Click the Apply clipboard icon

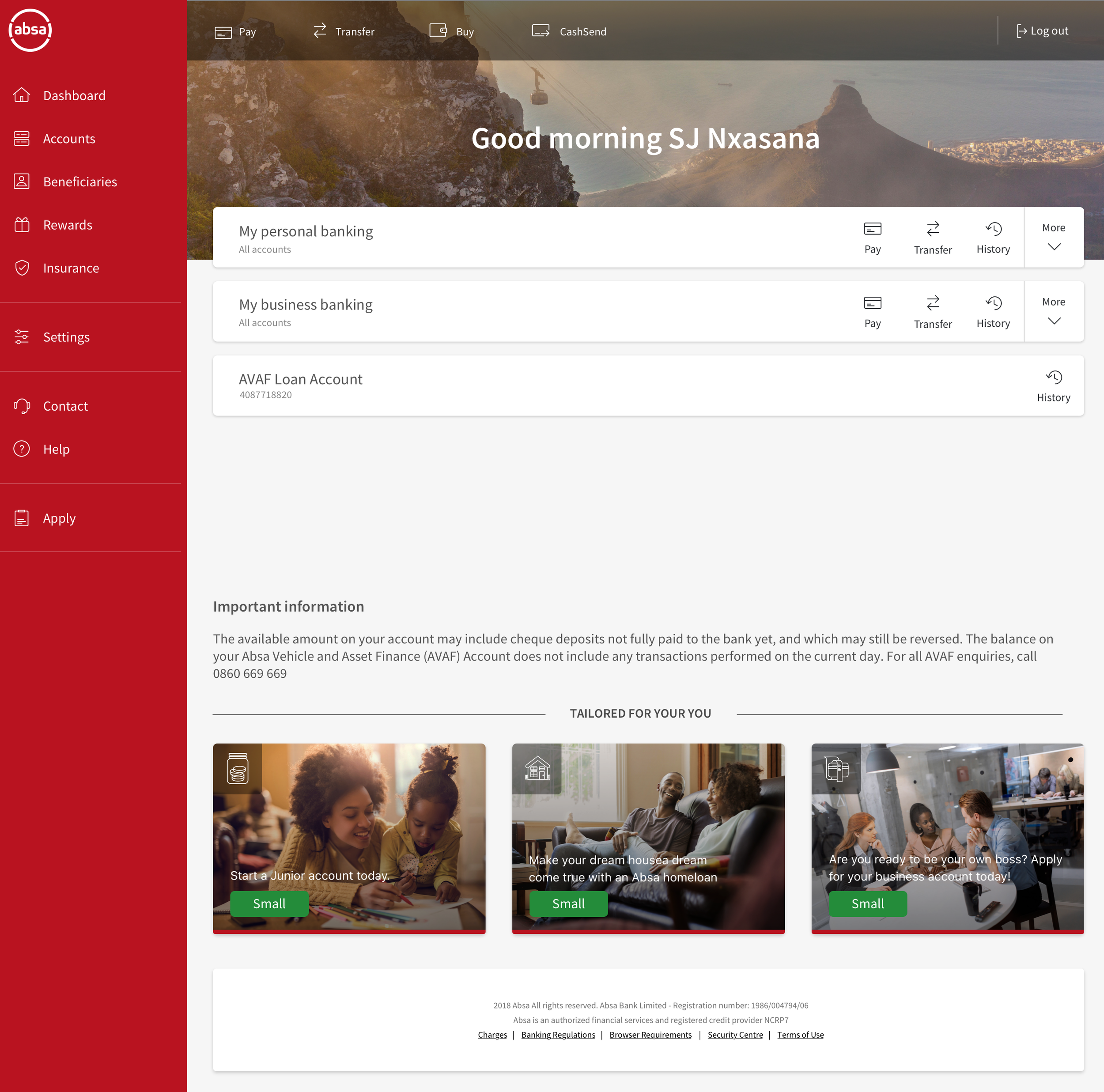point(22,518)
